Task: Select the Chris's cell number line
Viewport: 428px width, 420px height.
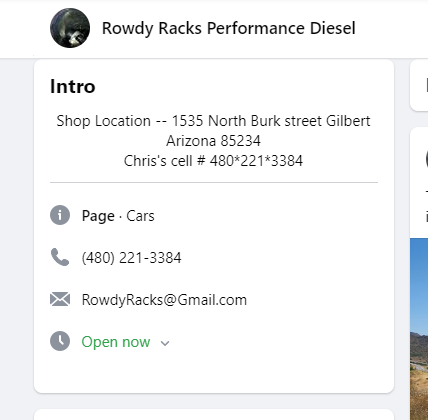Action: 213,161
